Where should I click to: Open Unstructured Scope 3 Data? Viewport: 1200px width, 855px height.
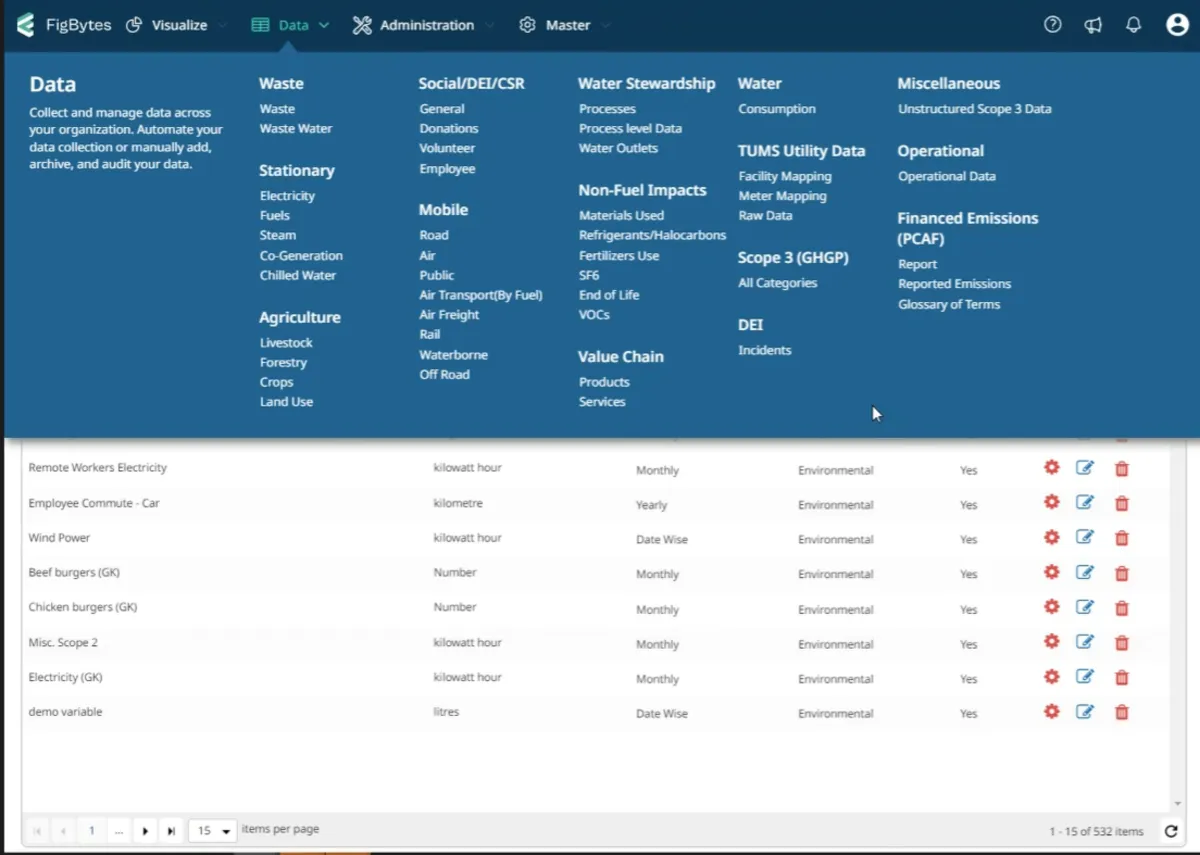(x=975, y=109)
